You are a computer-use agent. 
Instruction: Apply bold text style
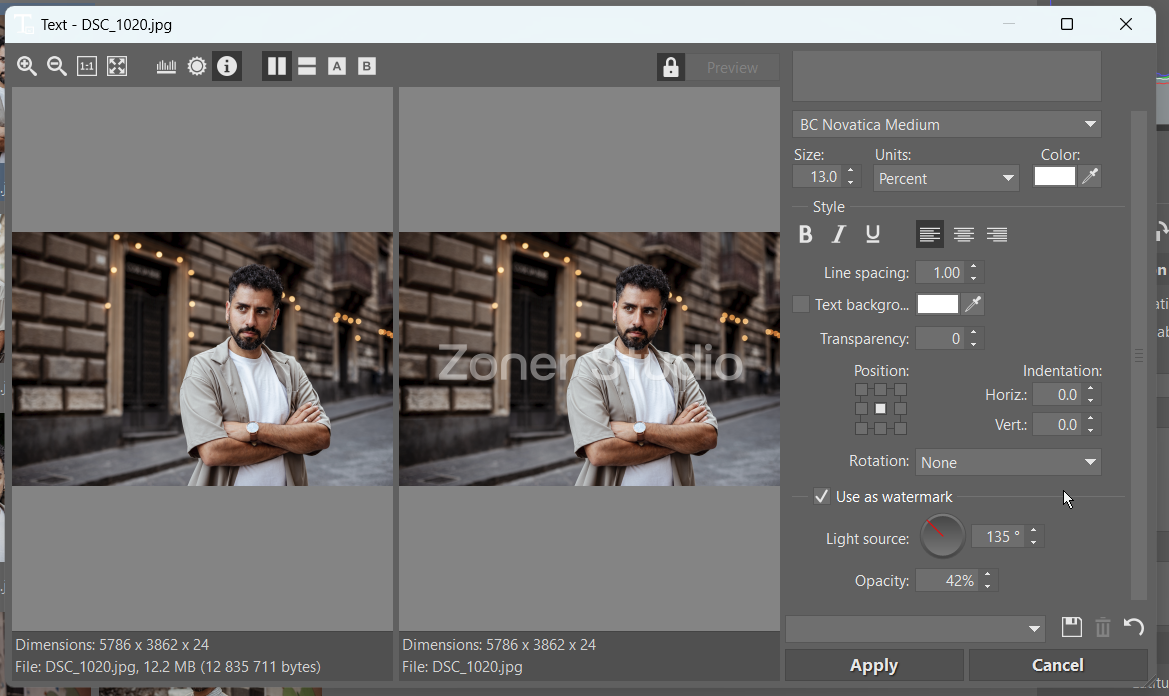806,235
